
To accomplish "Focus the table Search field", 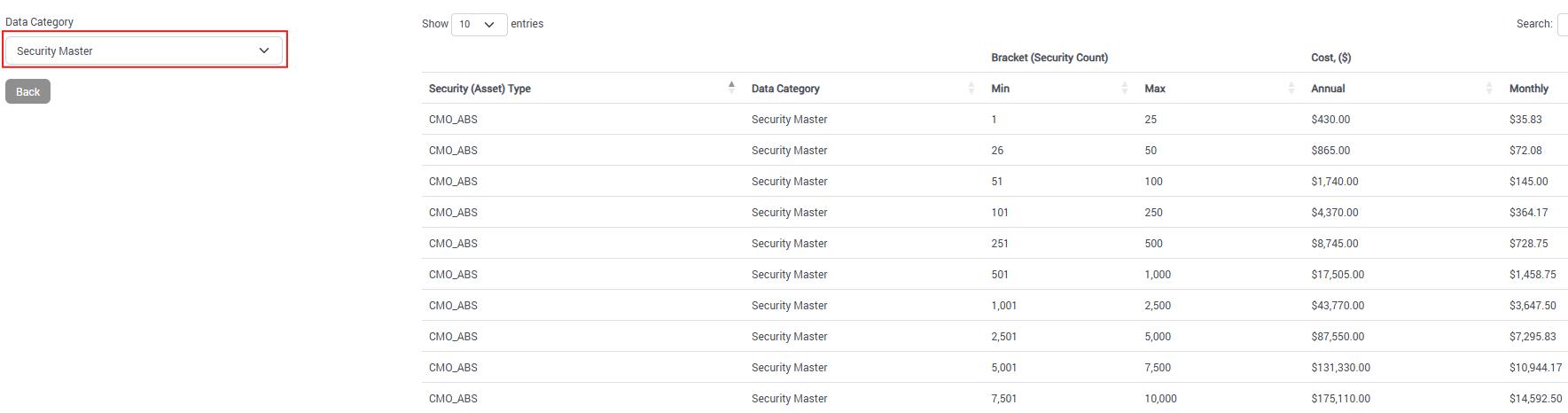I will pos(1562,24).
